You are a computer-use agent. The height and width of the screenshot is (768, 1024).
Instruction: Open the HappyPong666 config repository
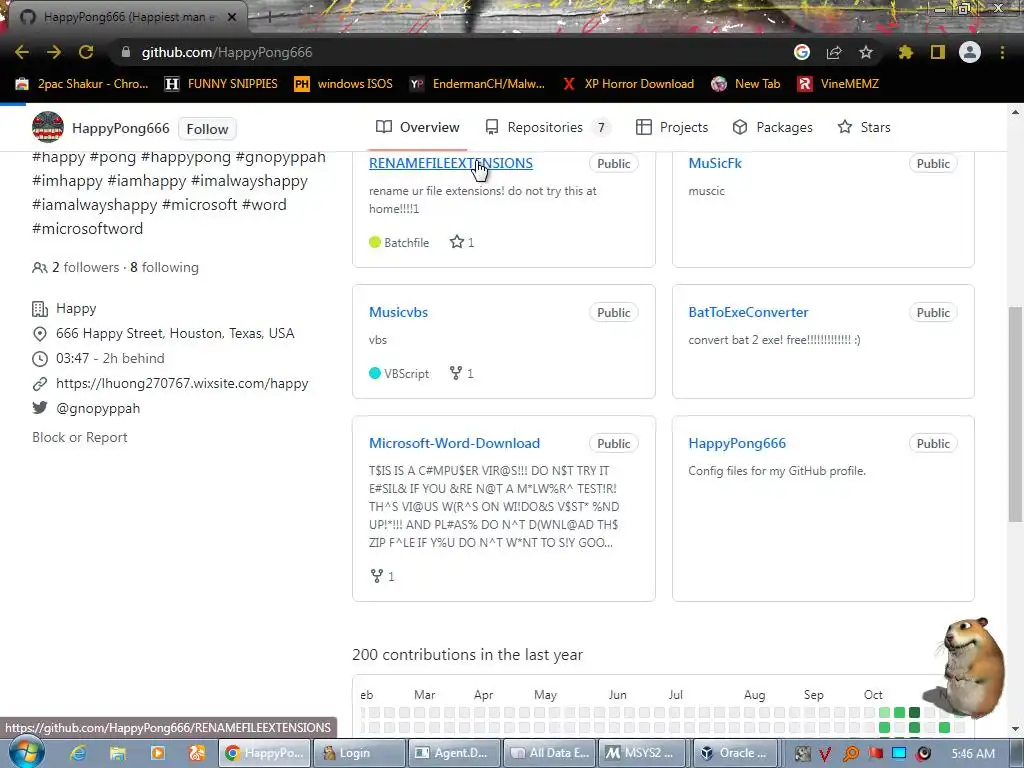(737, 443)
